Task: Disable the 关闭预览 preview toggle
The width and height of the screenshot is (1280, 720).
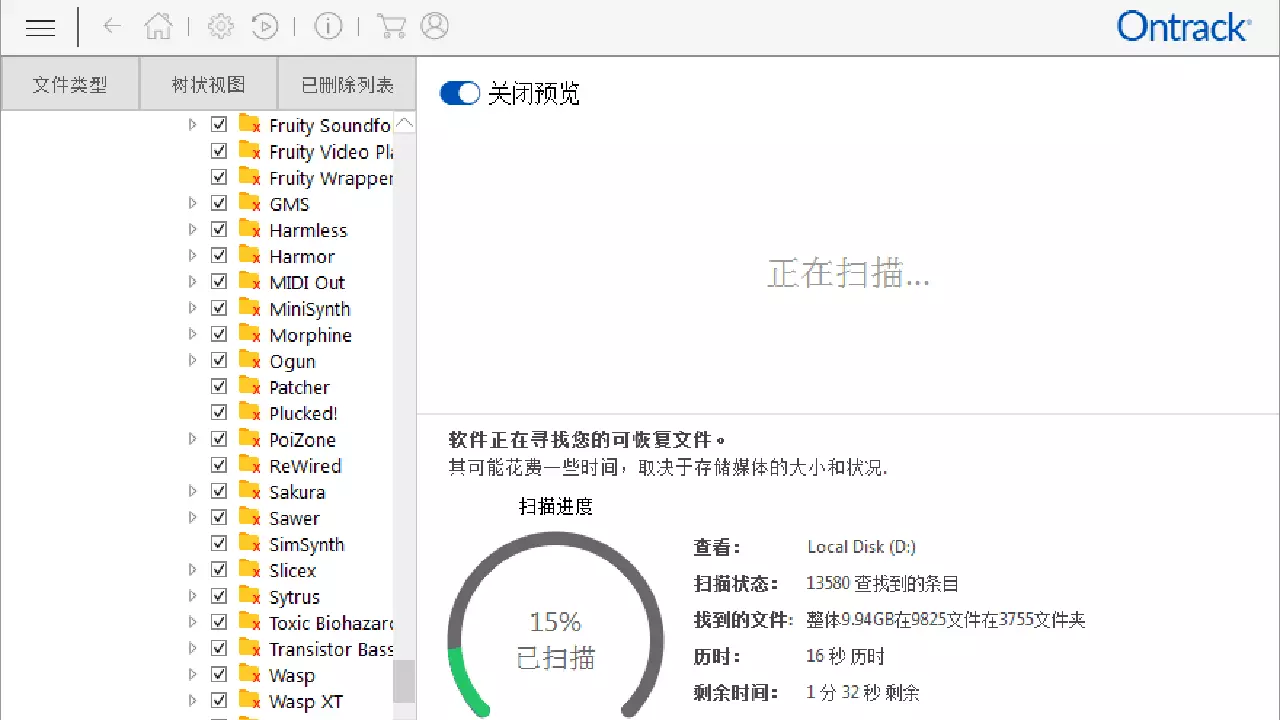Action: point(459,92)
